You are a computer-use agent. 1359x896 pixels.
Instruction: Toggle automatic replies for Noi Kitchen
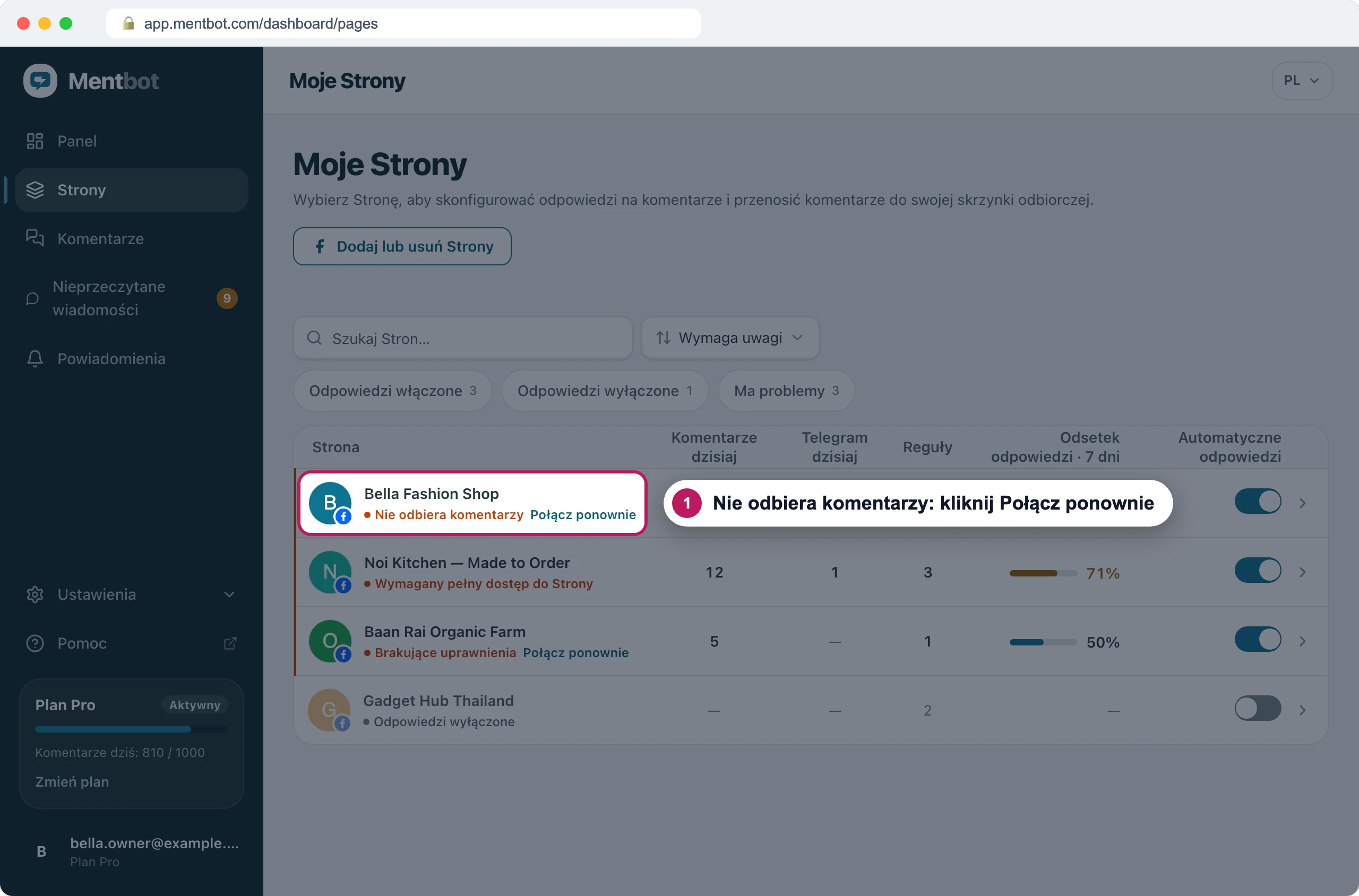click(1258, 571)
